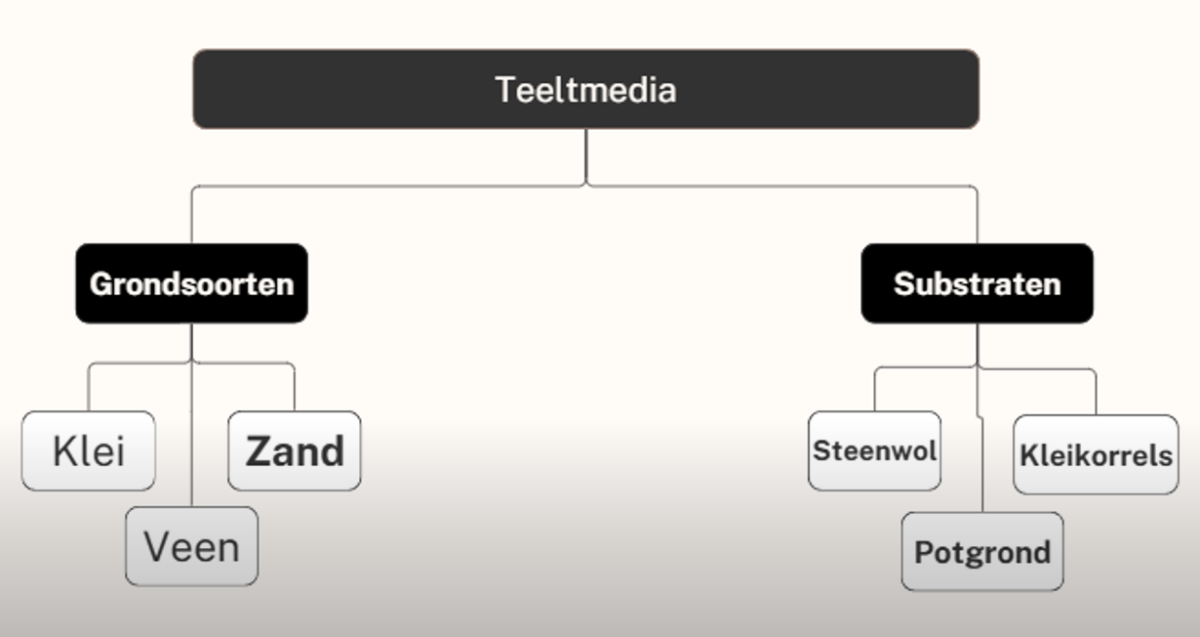Viewport: 1200px width, 637px height.
Task: Select the connector line above Kleikorrels
Action: 1096,392
